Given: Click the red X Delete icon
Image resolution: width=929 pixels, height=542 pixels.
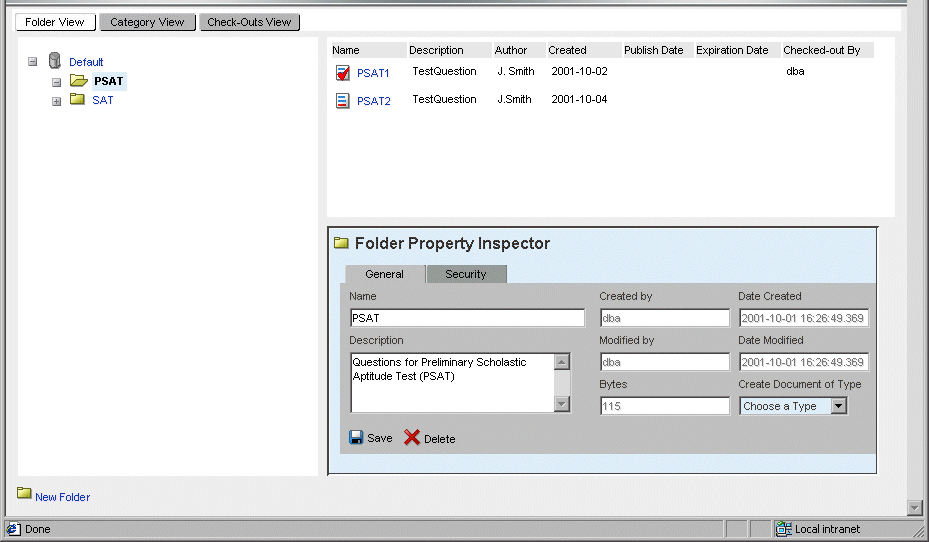Looking at the screenshot, I should coord(412,438).
